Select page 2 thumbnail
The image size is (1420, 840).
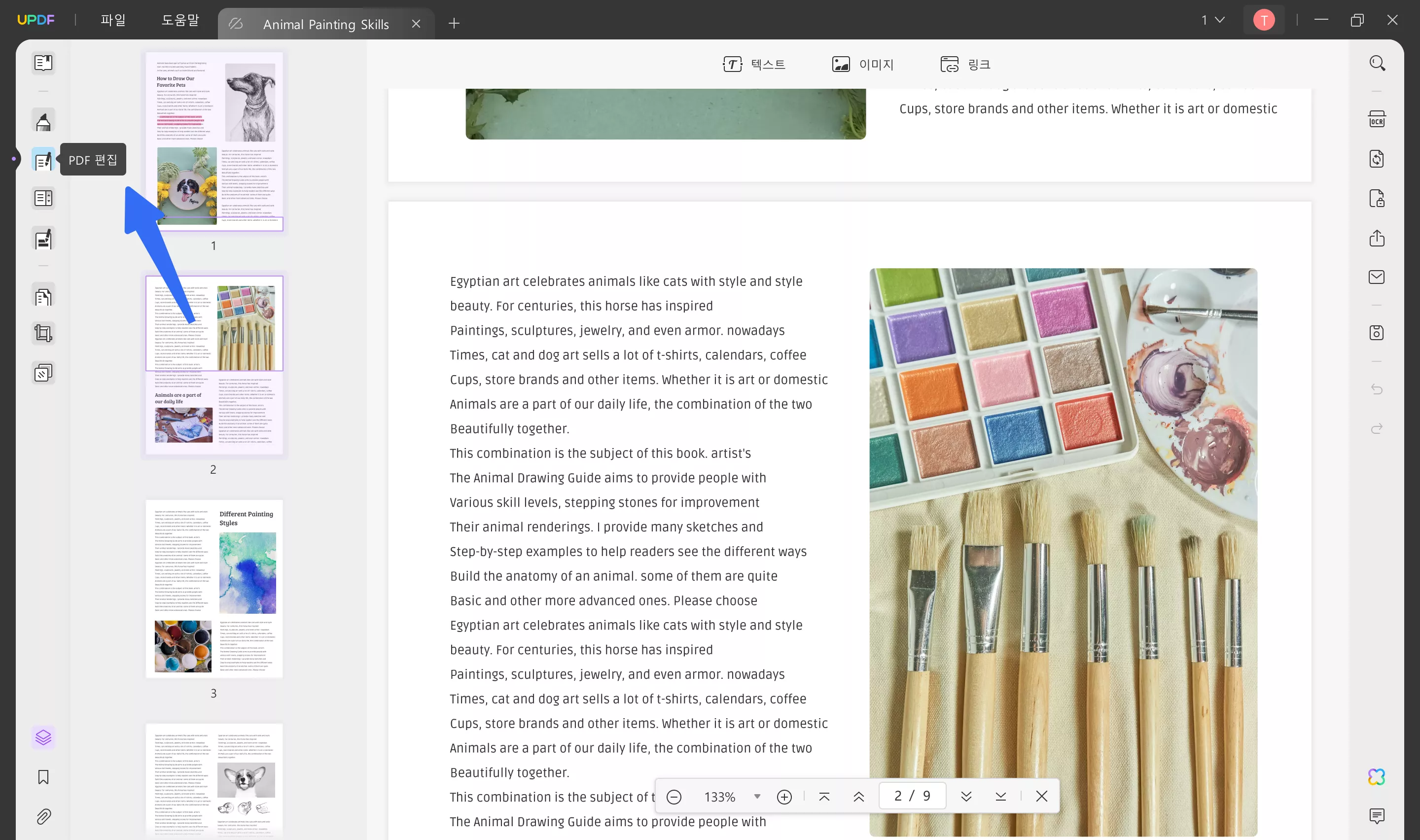point(214,365)
